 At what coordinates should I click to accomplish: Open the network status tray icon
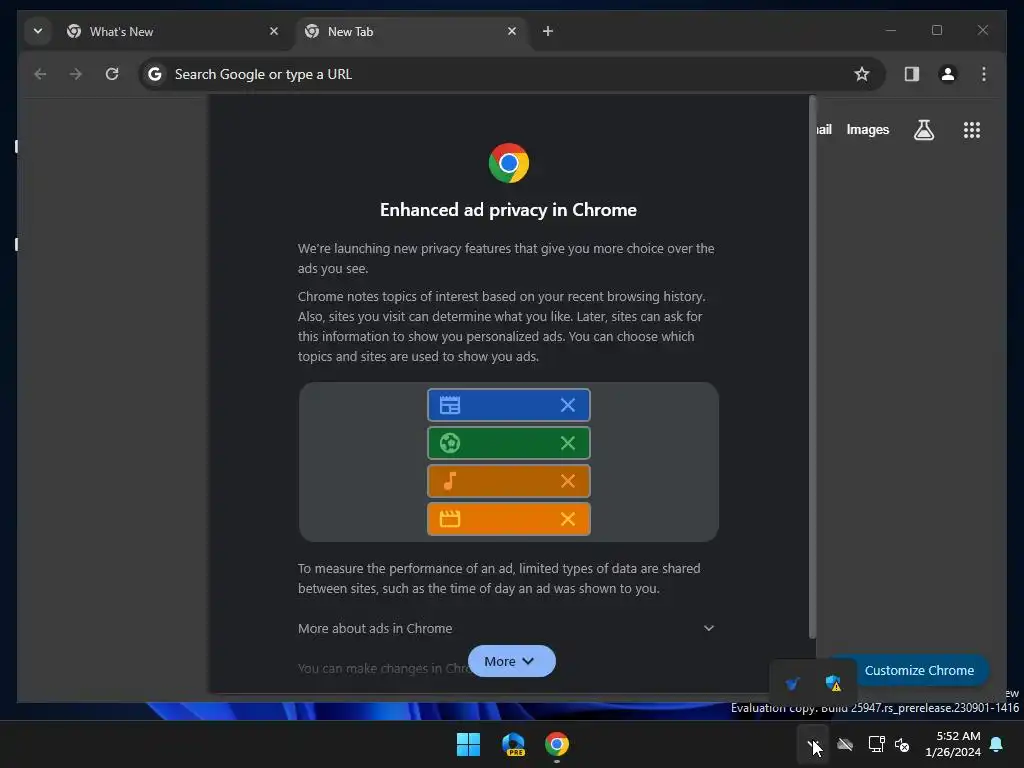click(876, 744)
